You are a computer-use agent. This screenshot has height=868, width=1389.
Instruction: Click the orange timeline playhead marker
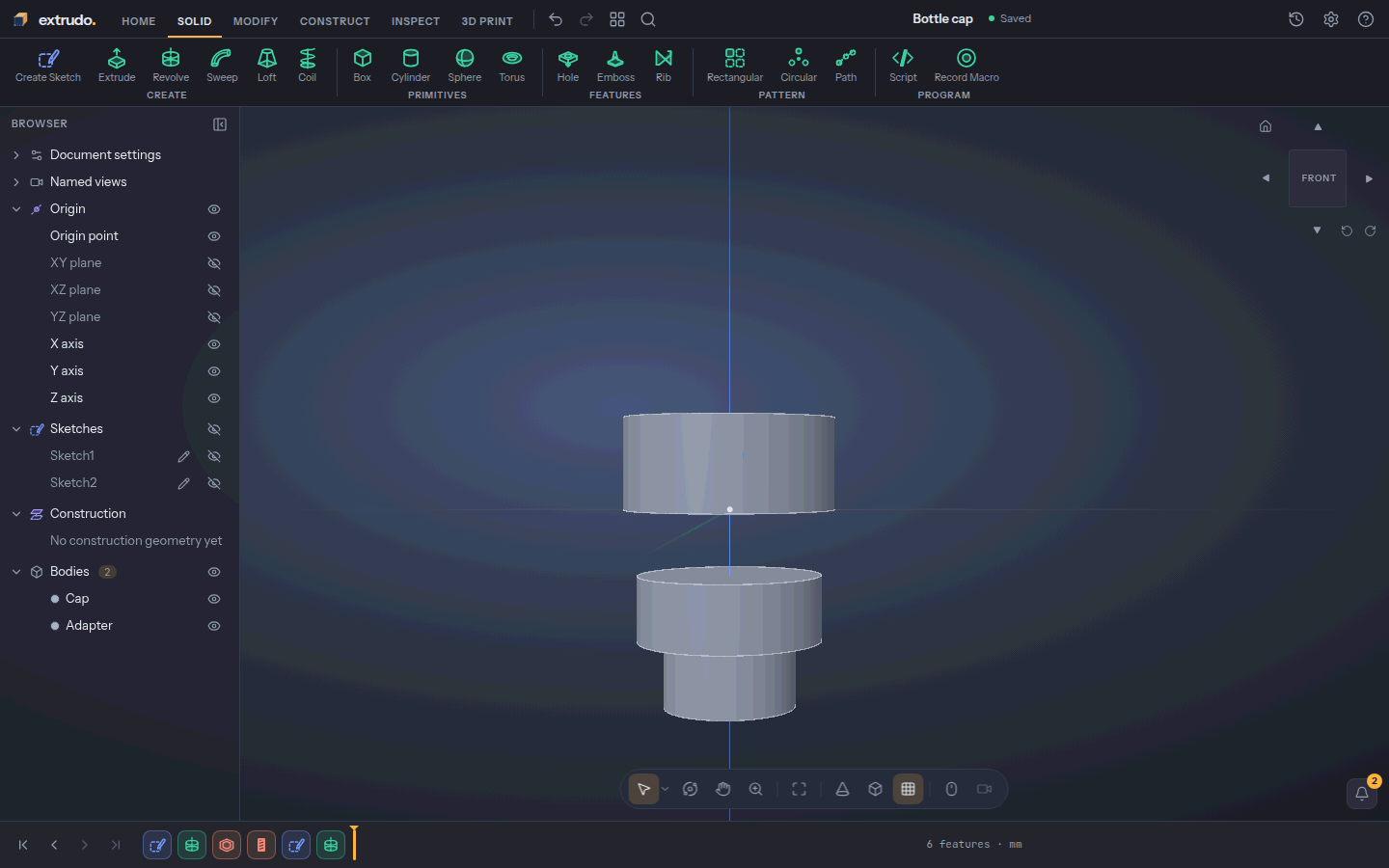click(354, 843)
